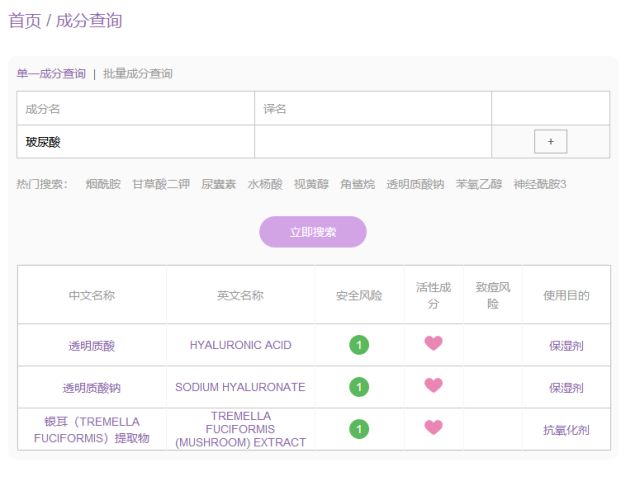Choose hot search term 水杨酸

coord(265,184)
